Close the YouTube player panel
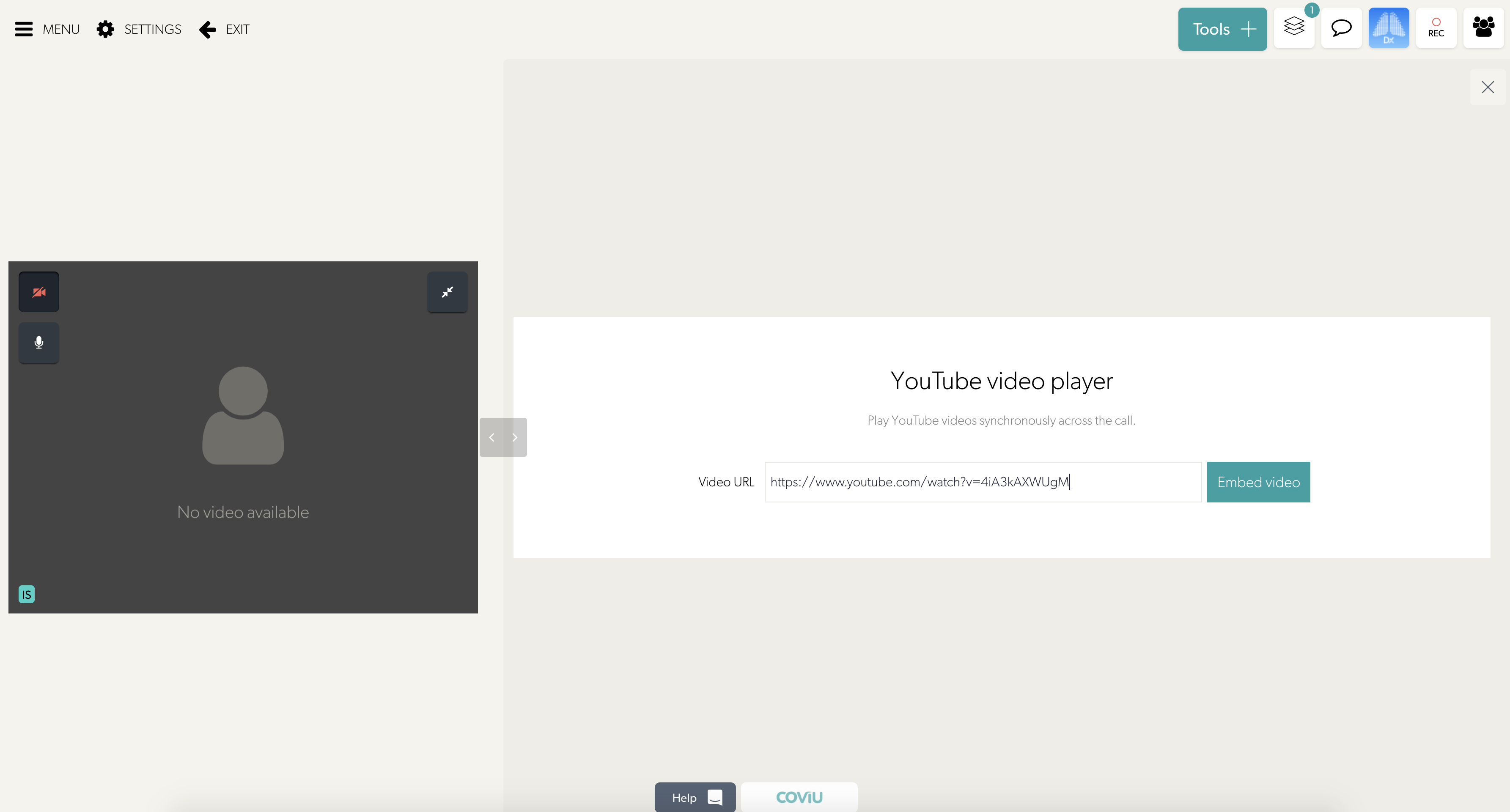 (1488, 88)
